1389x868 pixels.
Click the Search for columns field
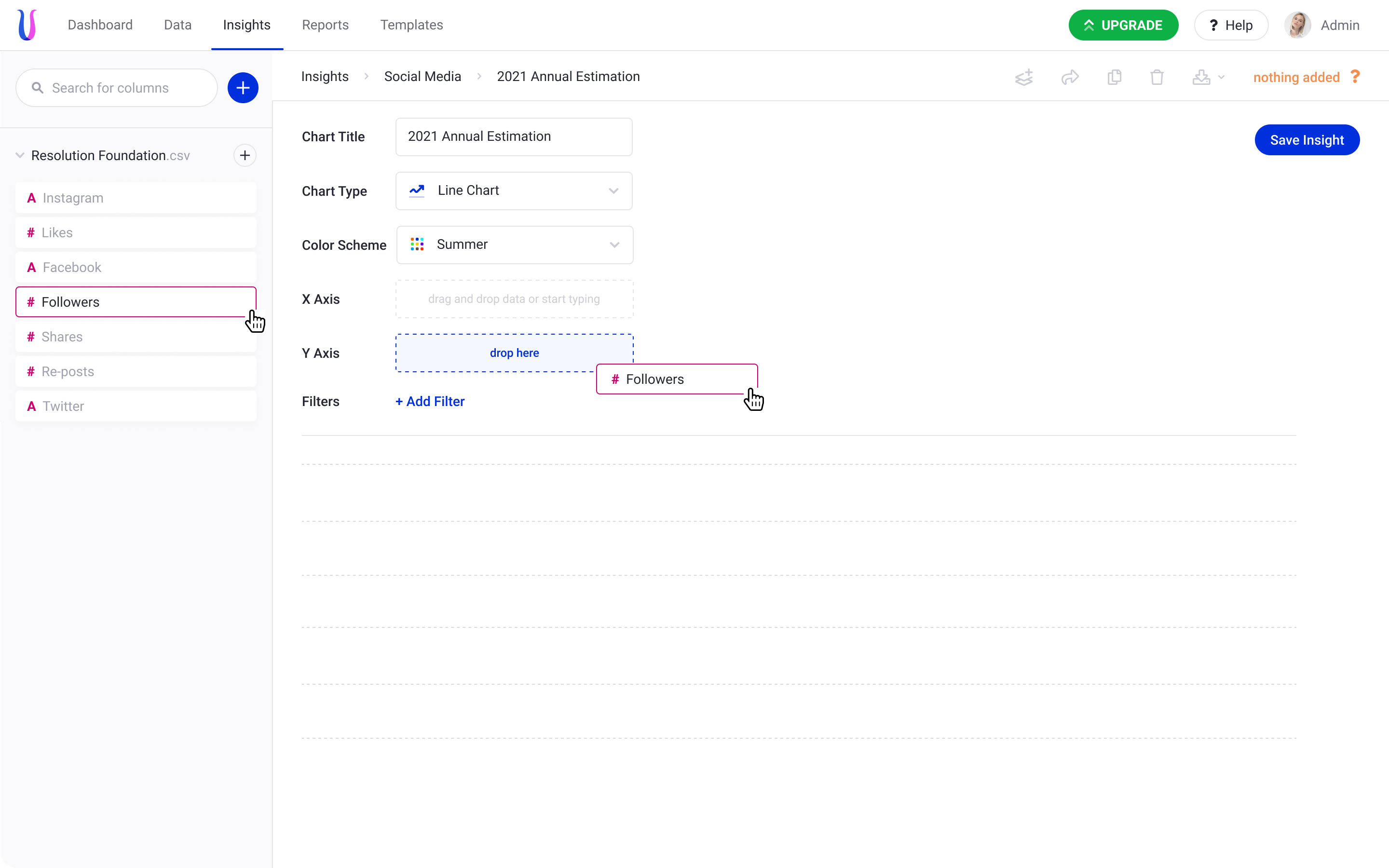pos(117,88)
